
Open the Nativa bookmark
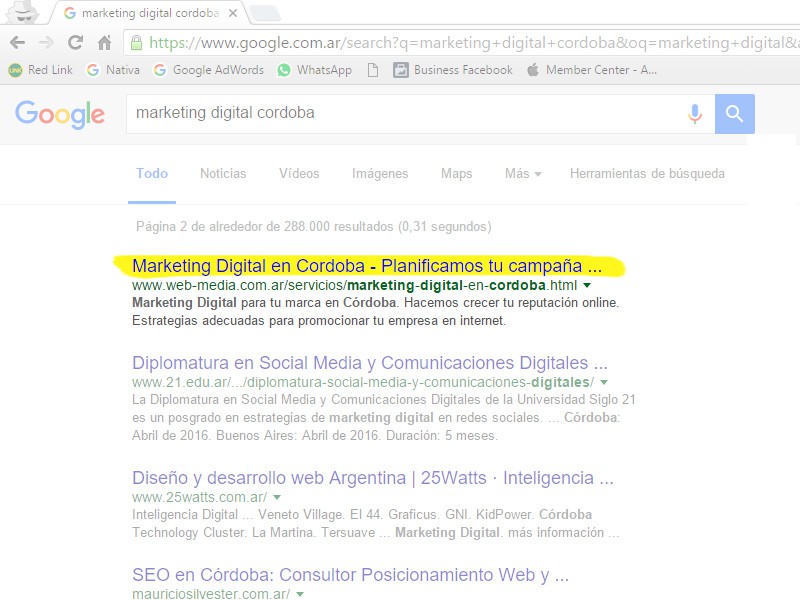point(113,70)
